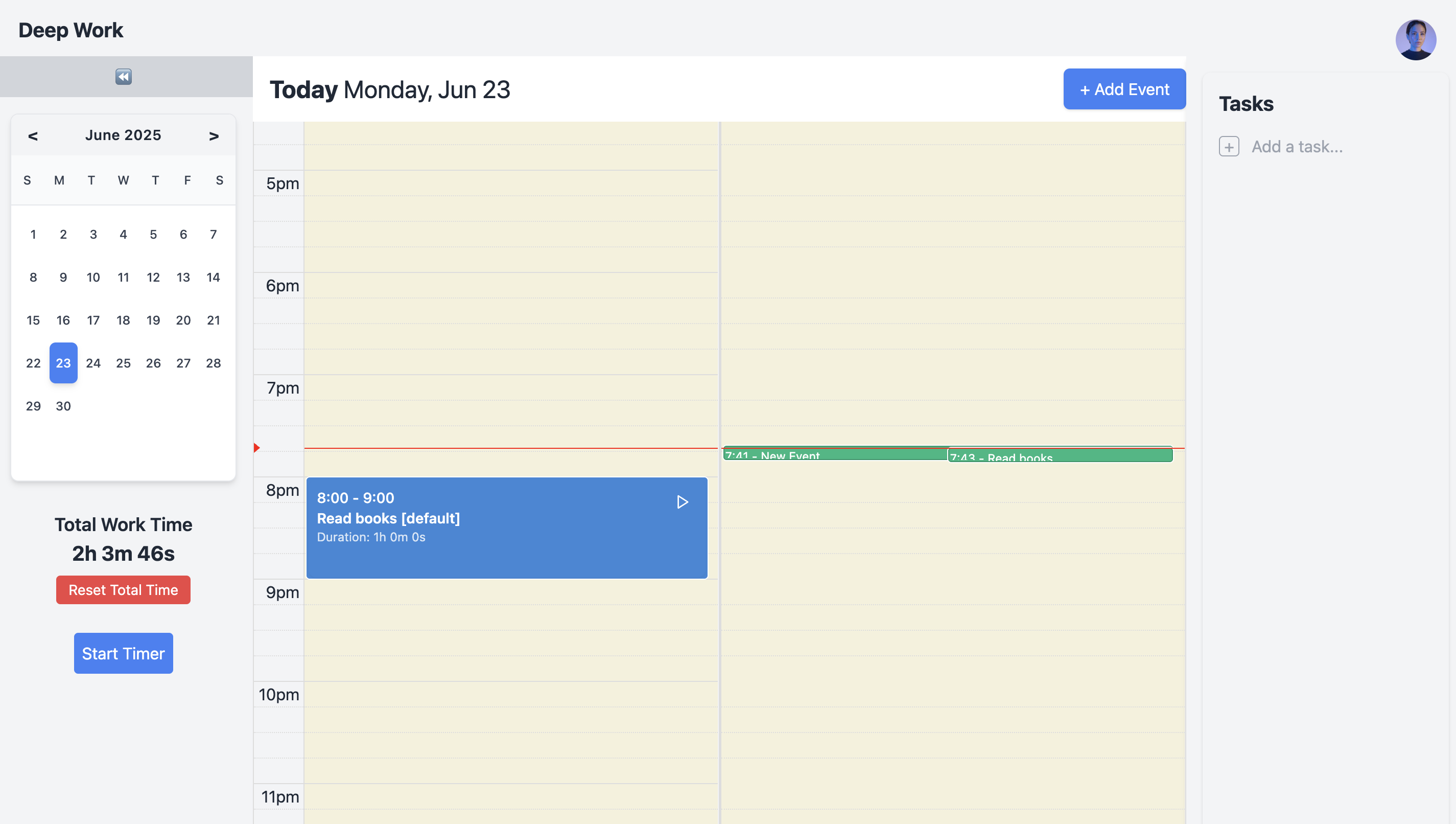Select June 14 in the mini calendar

[x=213, y=277]
